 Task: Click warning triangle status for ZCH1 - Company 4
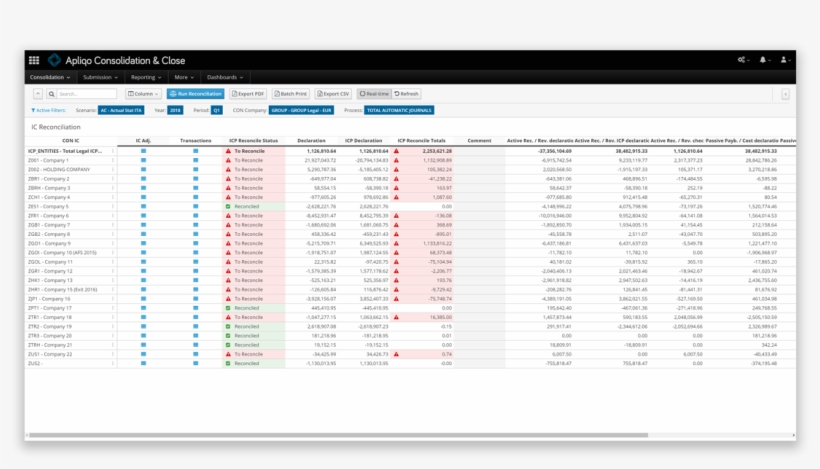[x=228, y=197]
